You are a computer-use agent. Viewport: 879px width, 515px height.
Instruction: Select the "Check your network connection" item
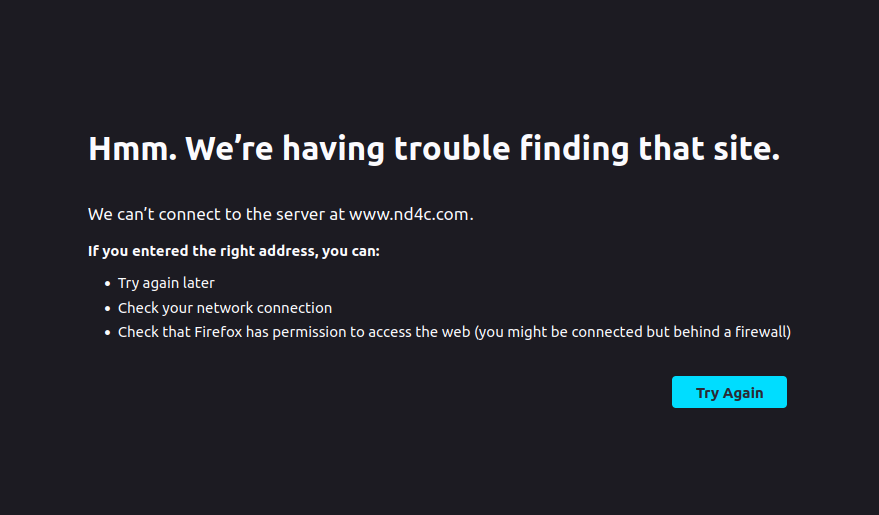[225, 308]
